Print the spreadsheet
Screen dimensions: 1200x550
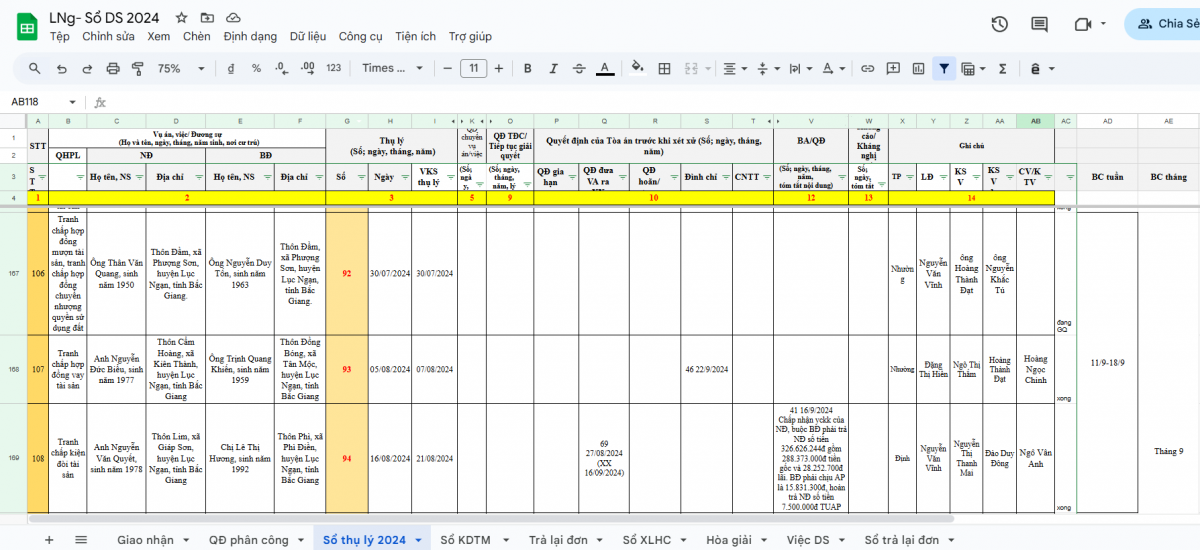pyautogui.click(x=113, y=68)
